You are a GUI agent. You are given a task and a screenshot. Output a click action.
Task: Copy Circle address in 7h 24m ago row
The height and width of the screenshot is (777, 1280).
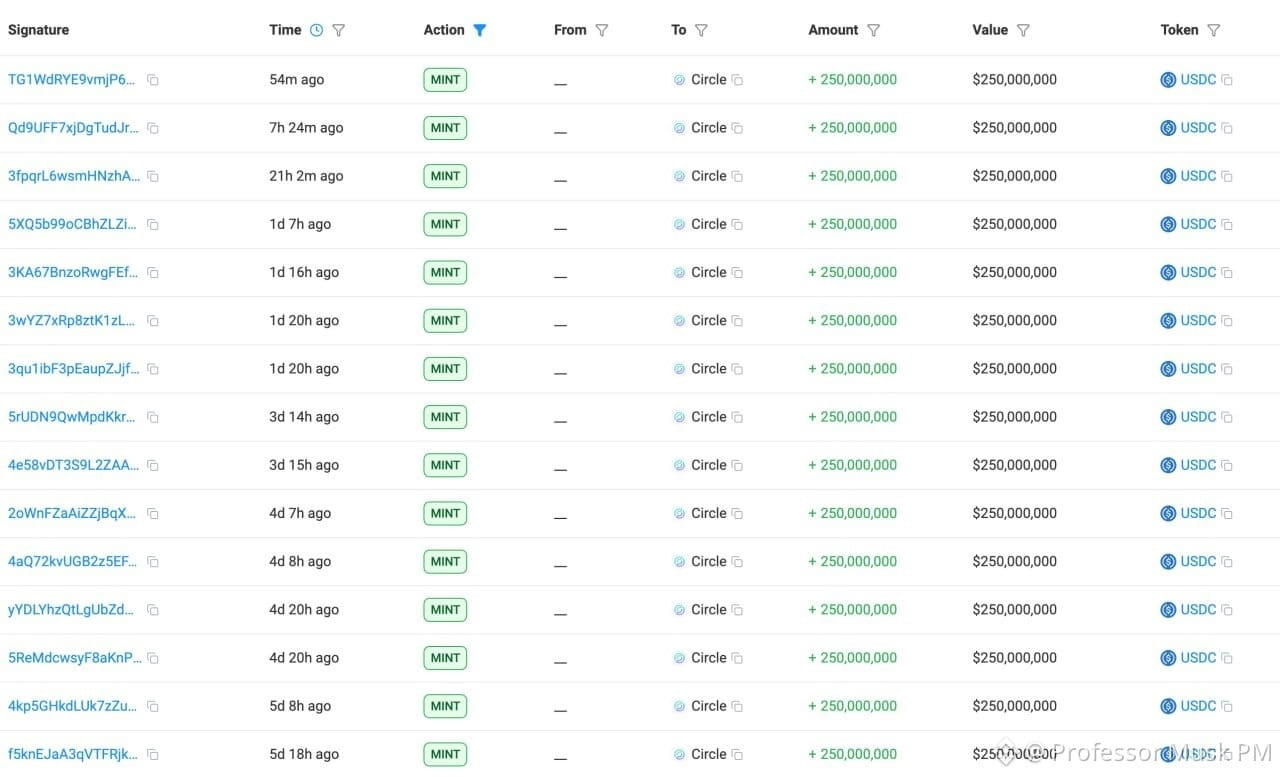point(737,128)
